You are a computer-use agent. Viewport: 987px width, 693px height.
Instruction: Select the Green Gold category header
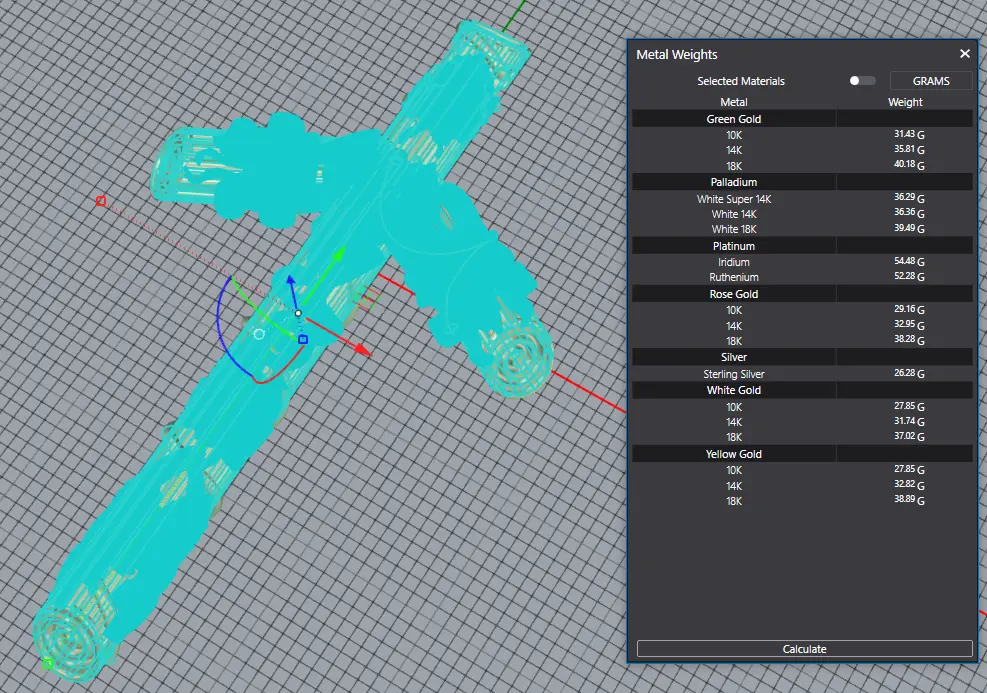734,119
